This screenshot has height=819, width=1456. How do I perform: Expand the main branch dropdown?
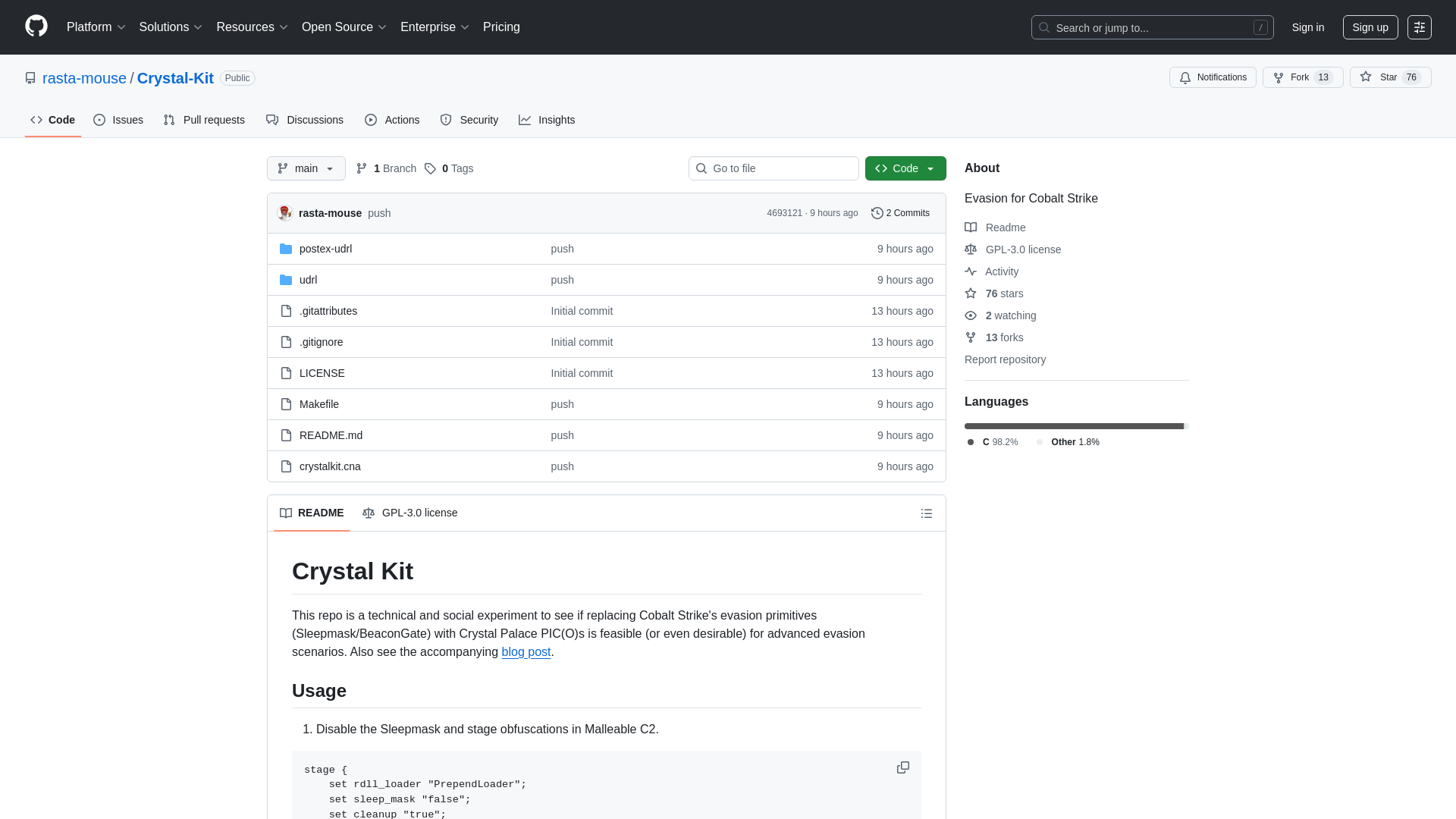click(x=306, y=168)
